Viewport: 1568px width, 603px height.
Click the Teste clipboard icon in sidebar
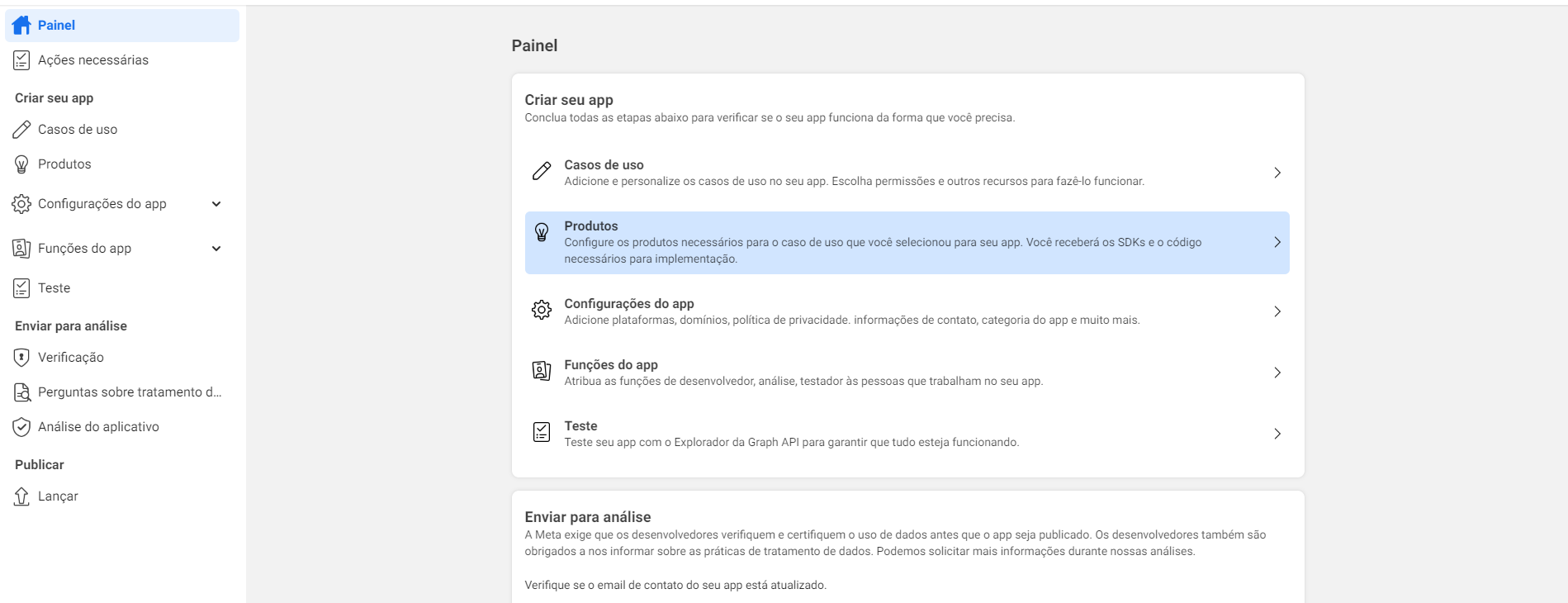click(21, 287)
